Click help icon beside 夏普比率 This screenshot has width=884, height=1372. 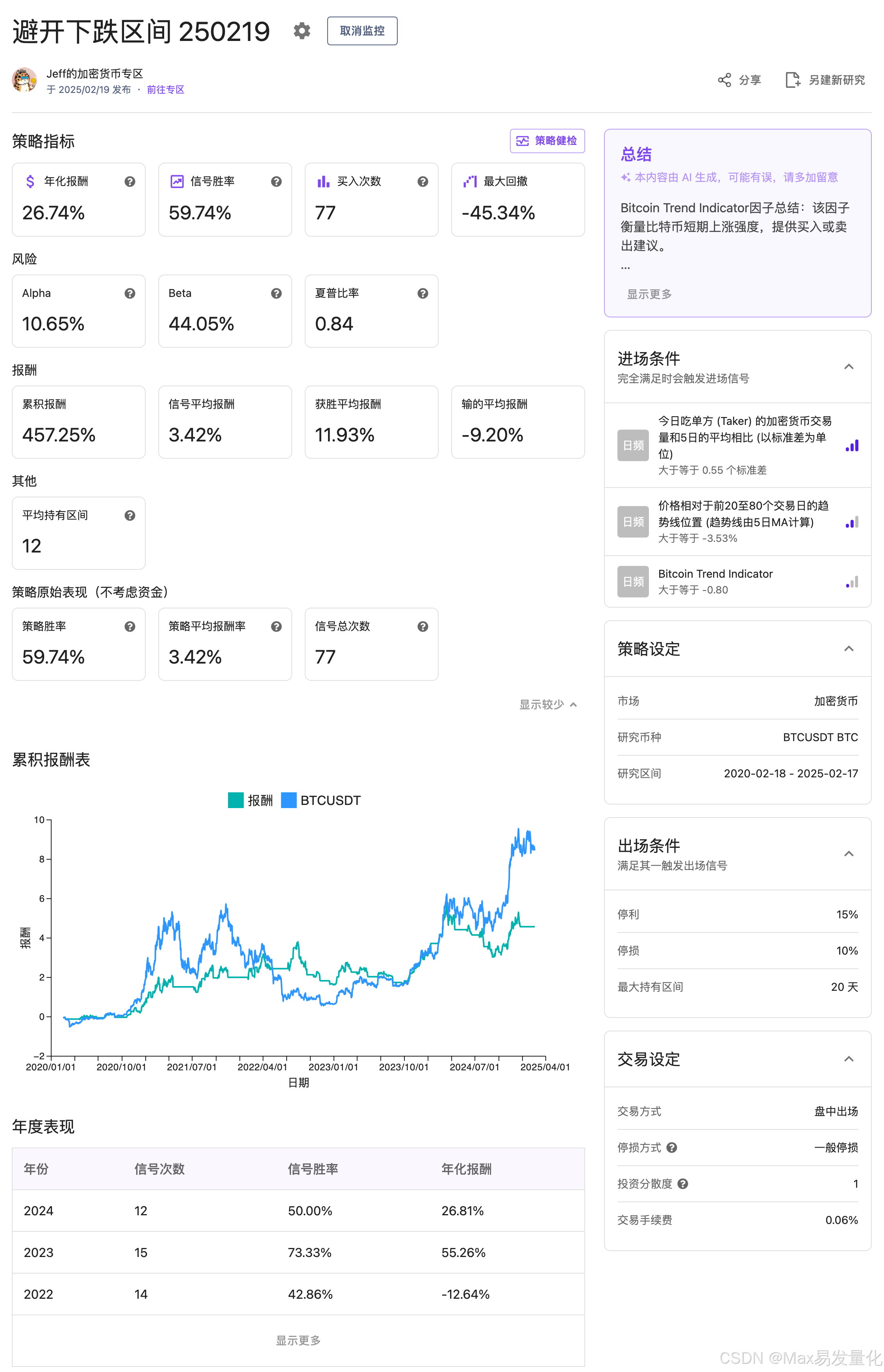click(x=423, y=293)
